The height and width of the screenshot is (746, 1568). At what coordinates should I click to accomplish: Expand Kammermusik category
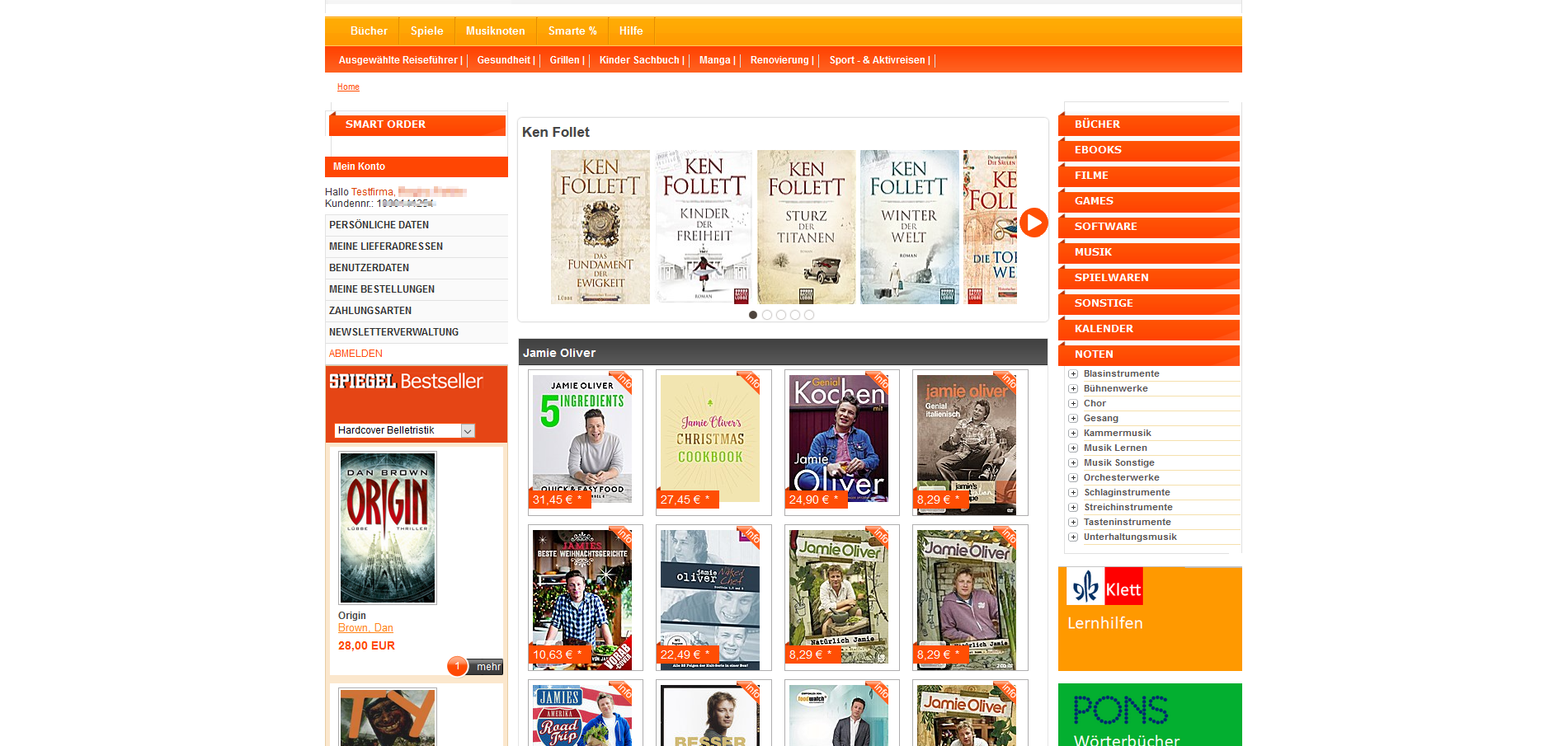point(1073,434)
